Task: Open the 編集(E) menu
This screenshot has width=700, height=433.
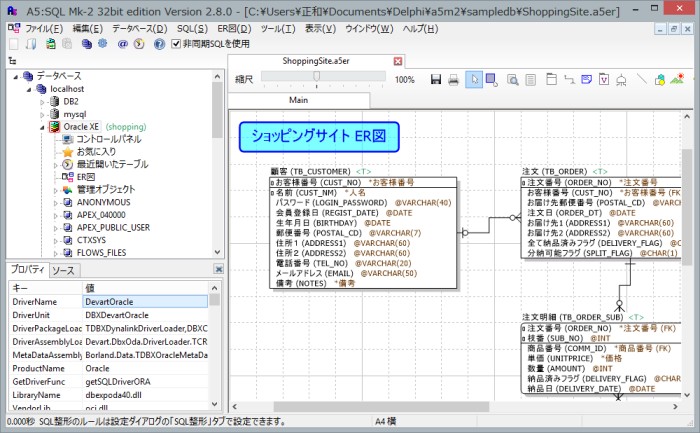Action: click(88, 29)
